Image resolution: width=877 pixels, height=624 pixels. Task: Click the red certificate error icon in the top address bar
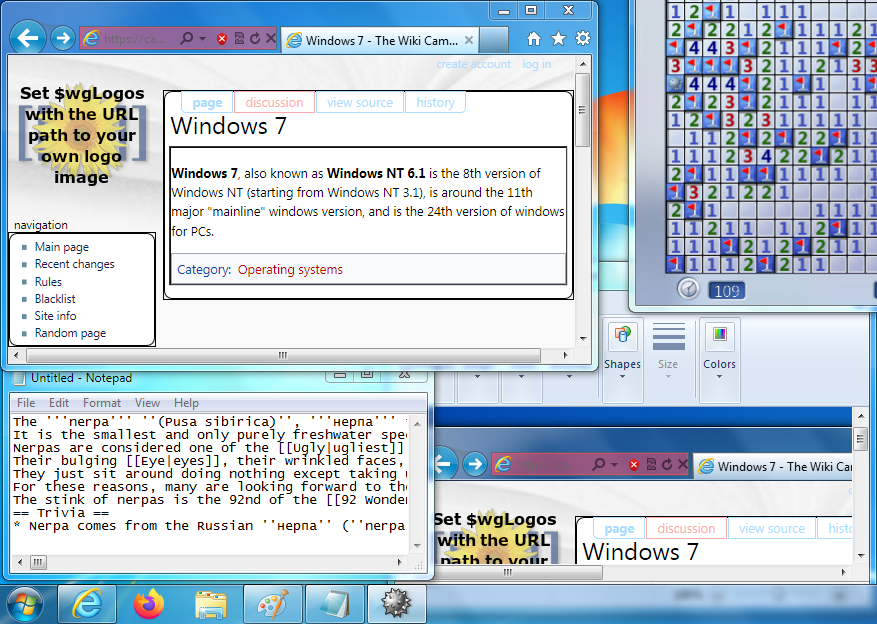(222, 39)
